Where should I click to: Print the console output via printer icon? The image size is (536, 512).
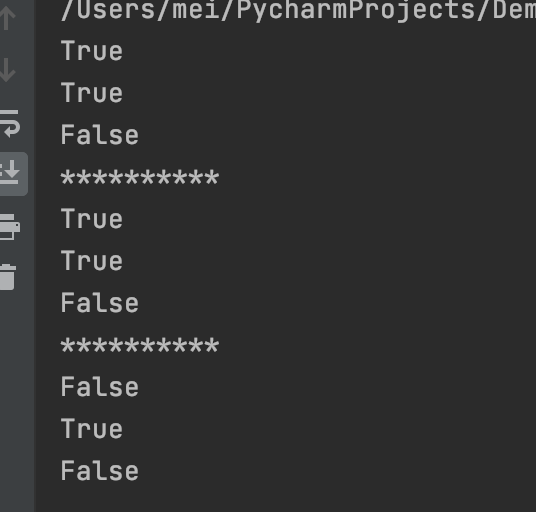point(10,227)
